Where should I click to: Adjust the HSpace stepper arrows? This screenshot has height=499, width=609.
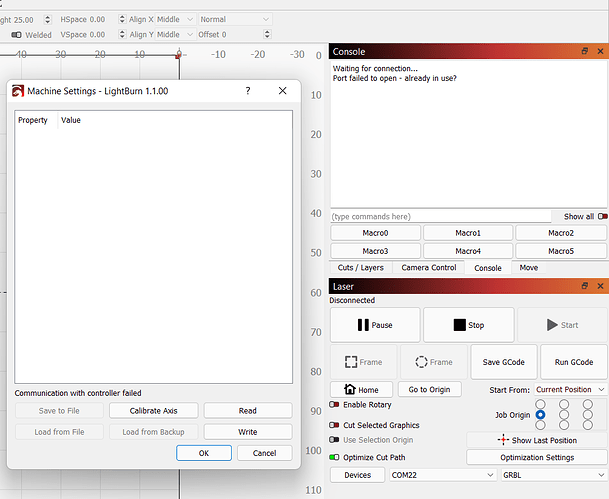pos(122,19)
